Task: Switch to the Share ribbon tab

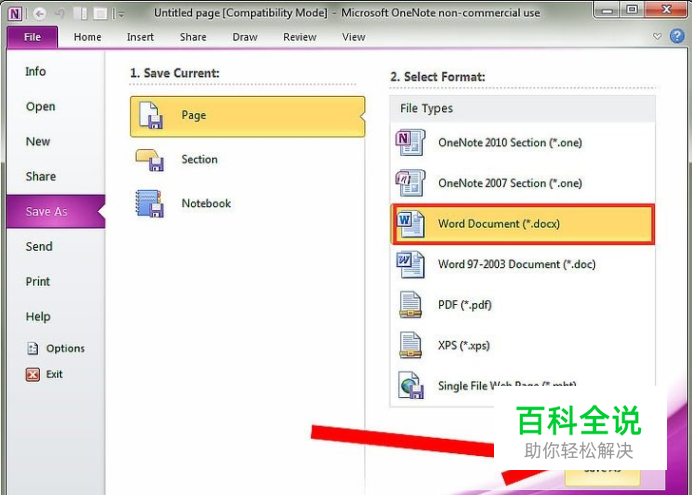Action: point(193,37)
